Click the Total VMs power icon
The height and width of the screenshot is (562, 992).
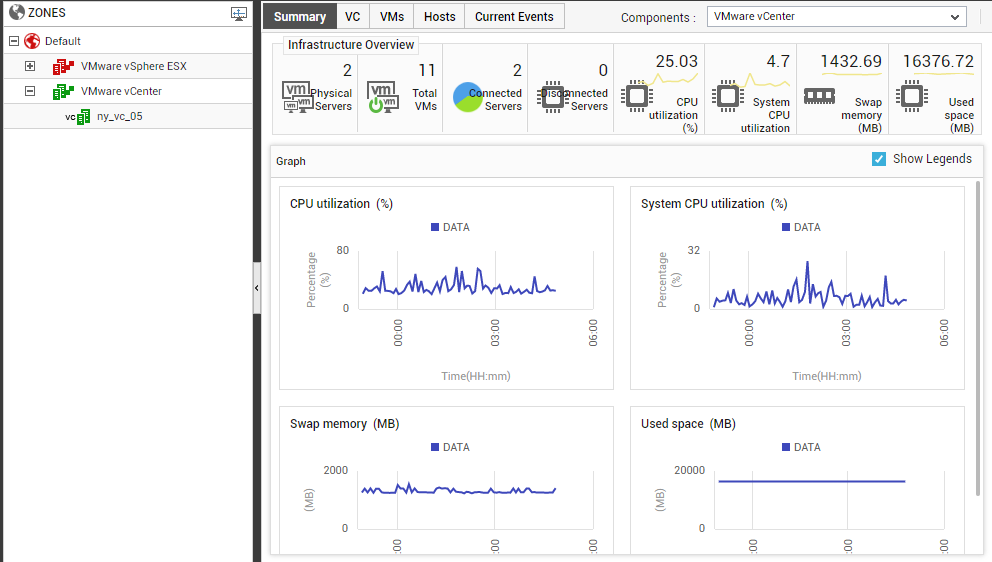[x=383, y=97]
